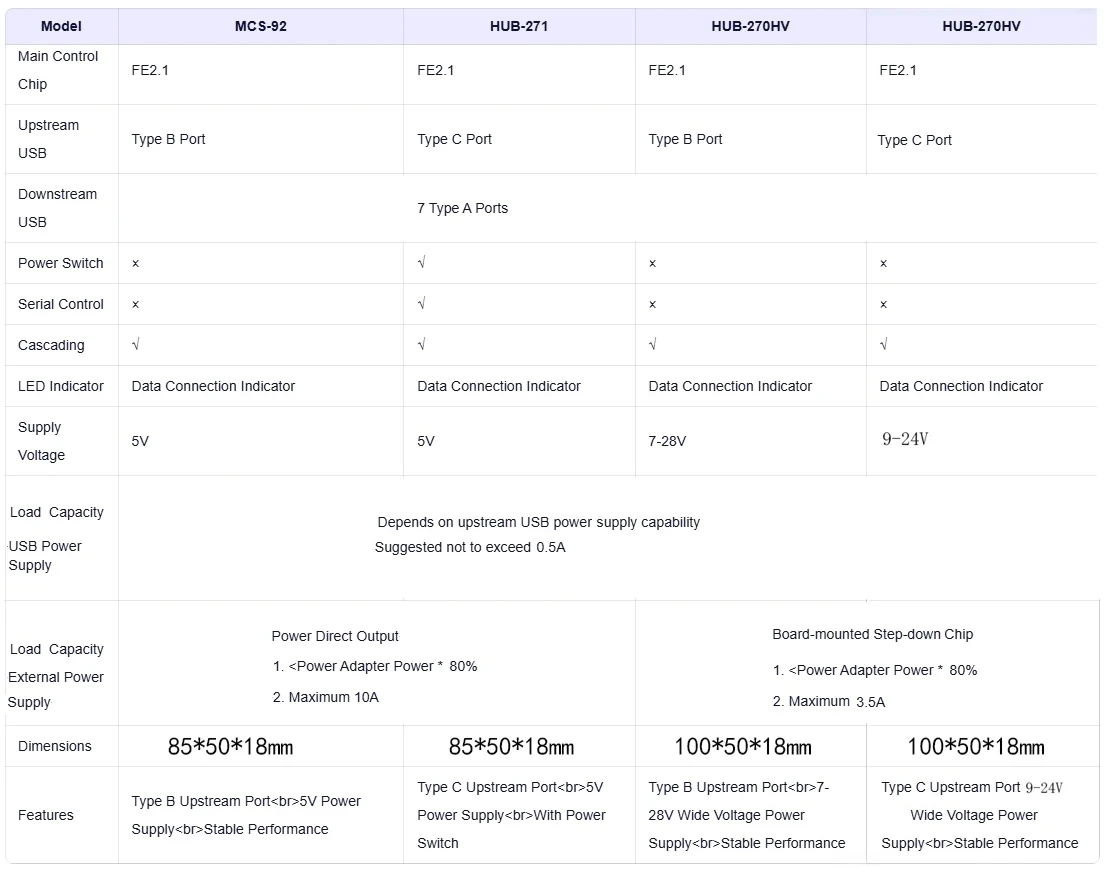The image size is (1110, 874).
Task: Click the check mark for HUB-271 Power Switch
Action: tap(422, 263)
